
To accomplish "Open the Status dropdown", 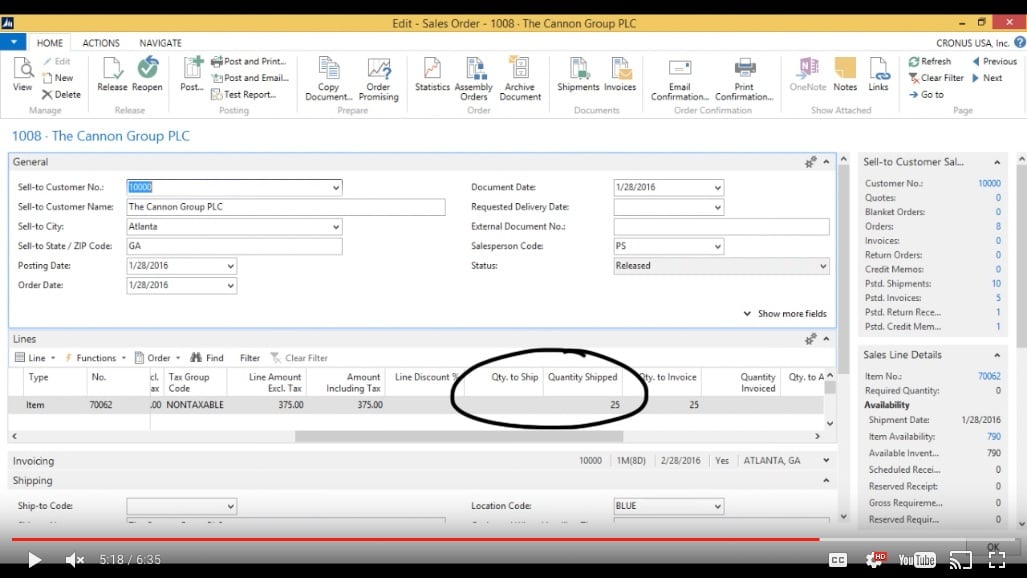I will 823,266.
